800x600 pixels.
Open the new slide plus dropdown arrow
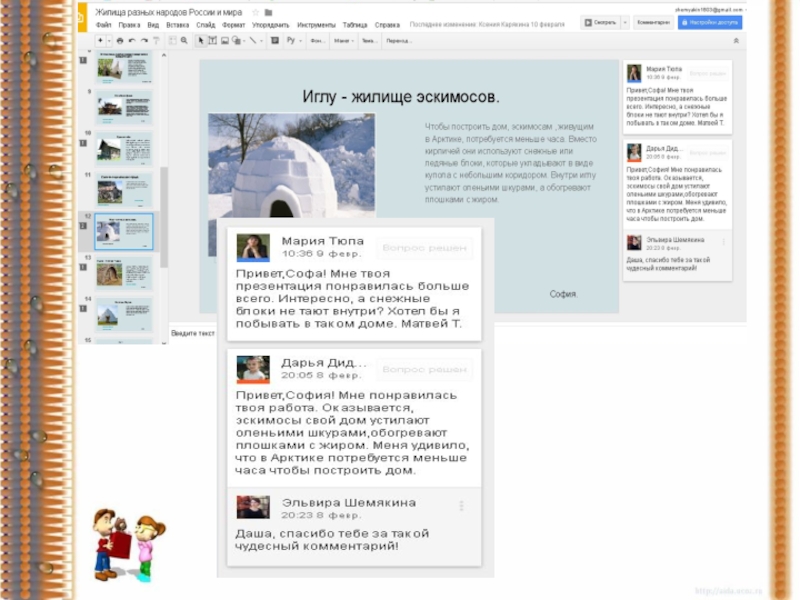click(x=109, y=41)
